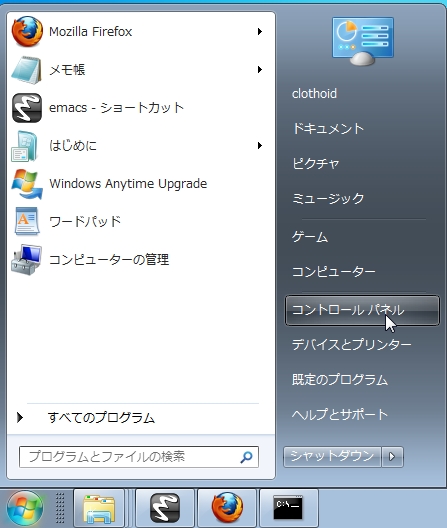
Task: Open コンピューター (Computer)
Action: [x=333, y=271]
